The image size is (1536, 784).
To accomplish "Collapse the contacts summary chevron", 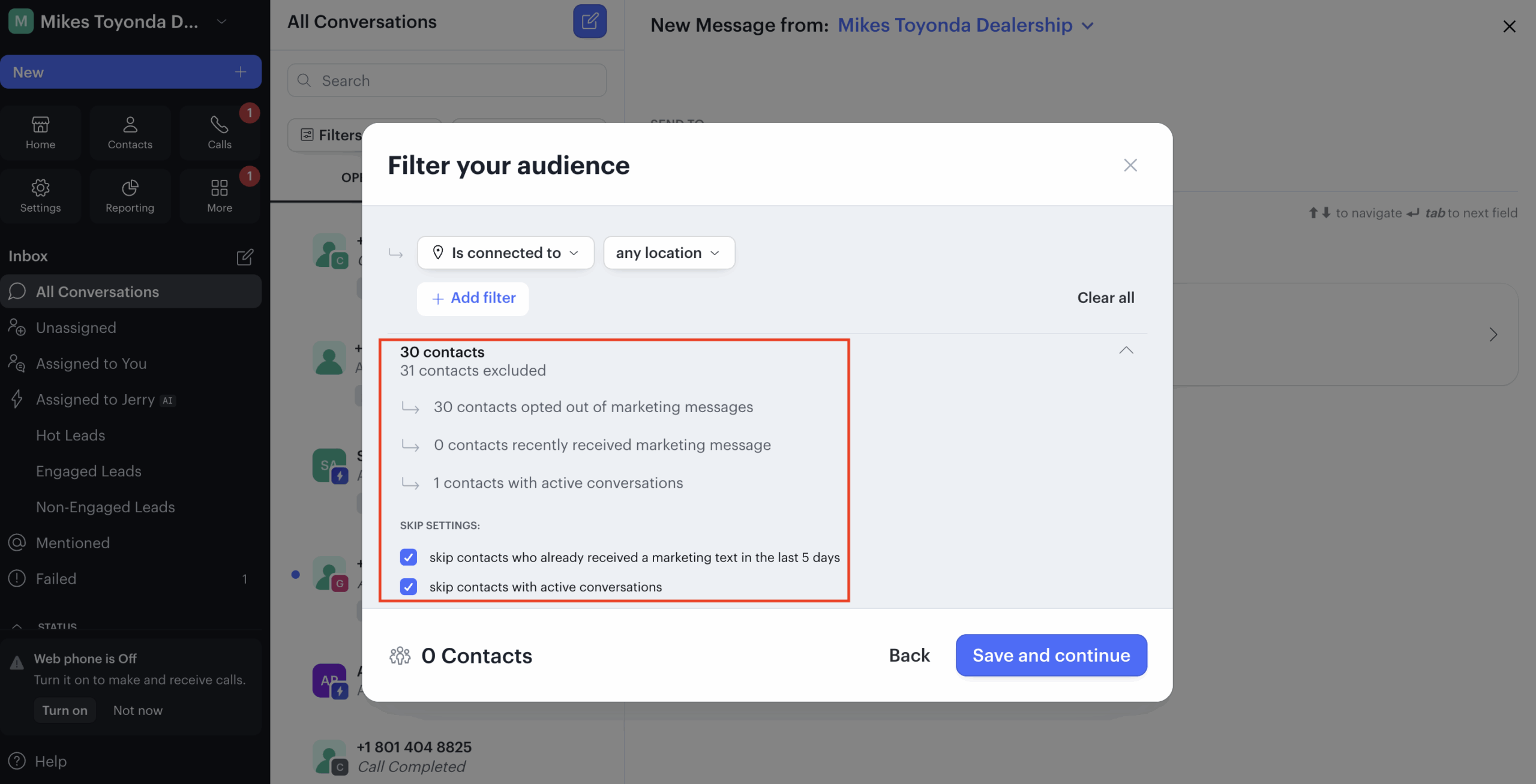I will point(1126,350).
